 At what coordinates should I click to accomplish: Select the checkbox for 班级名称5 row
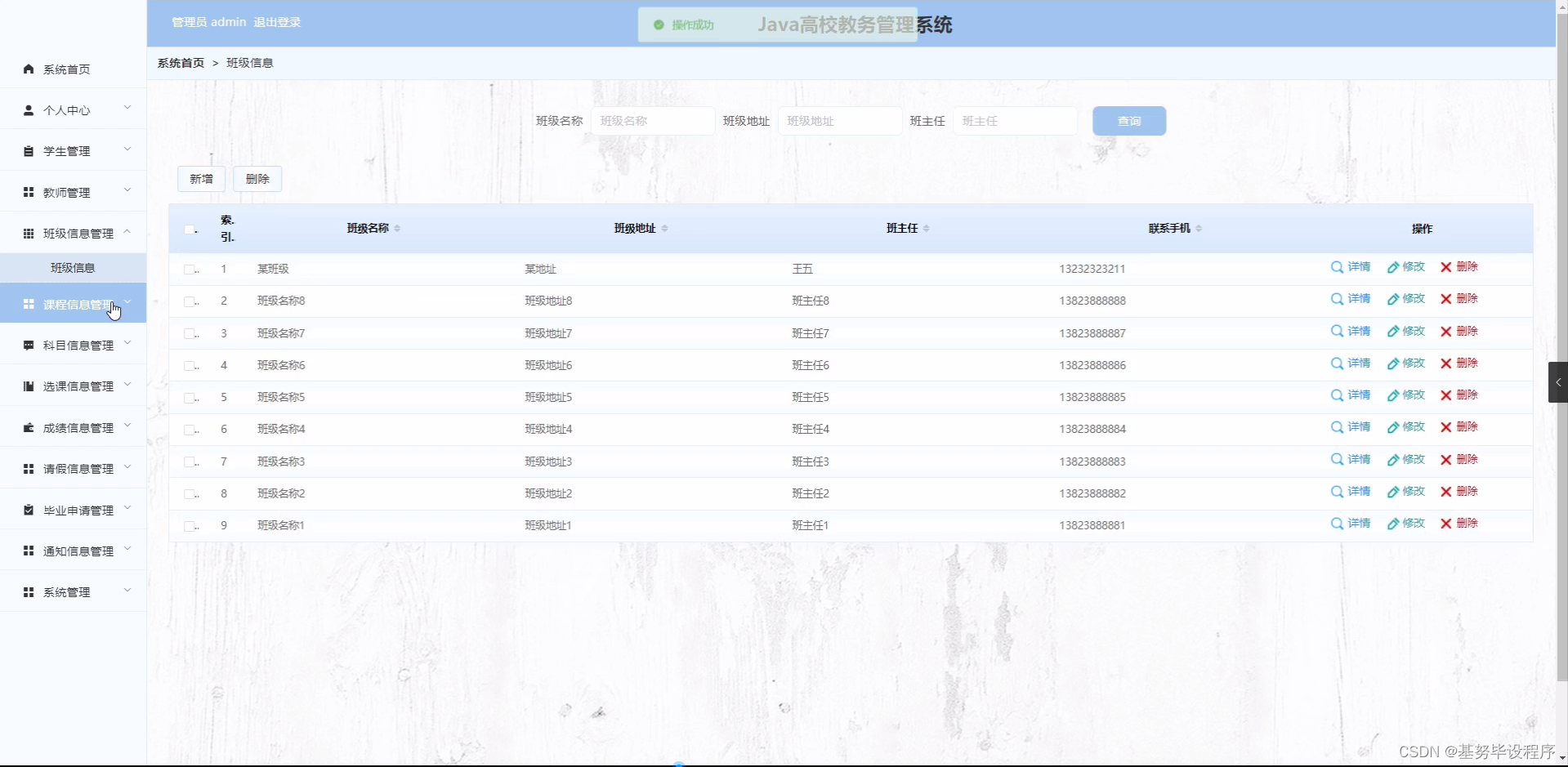click(x=189, y=398)
